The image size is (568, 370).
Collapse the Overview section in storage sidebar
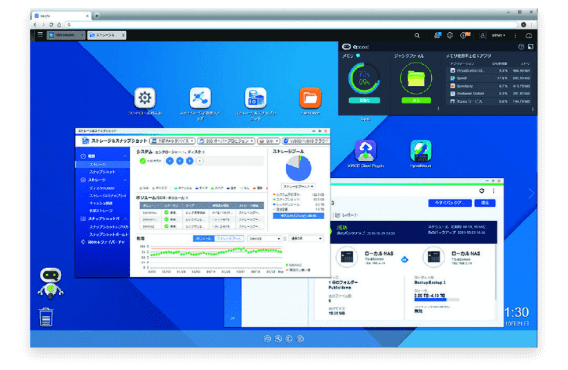(x=125, y=156)
